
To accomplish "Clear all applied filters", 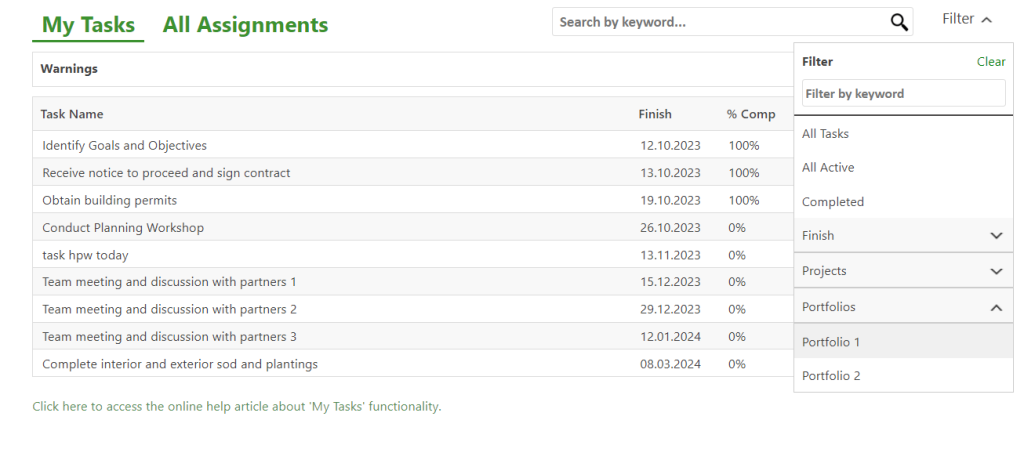I will tap(990, 62).
